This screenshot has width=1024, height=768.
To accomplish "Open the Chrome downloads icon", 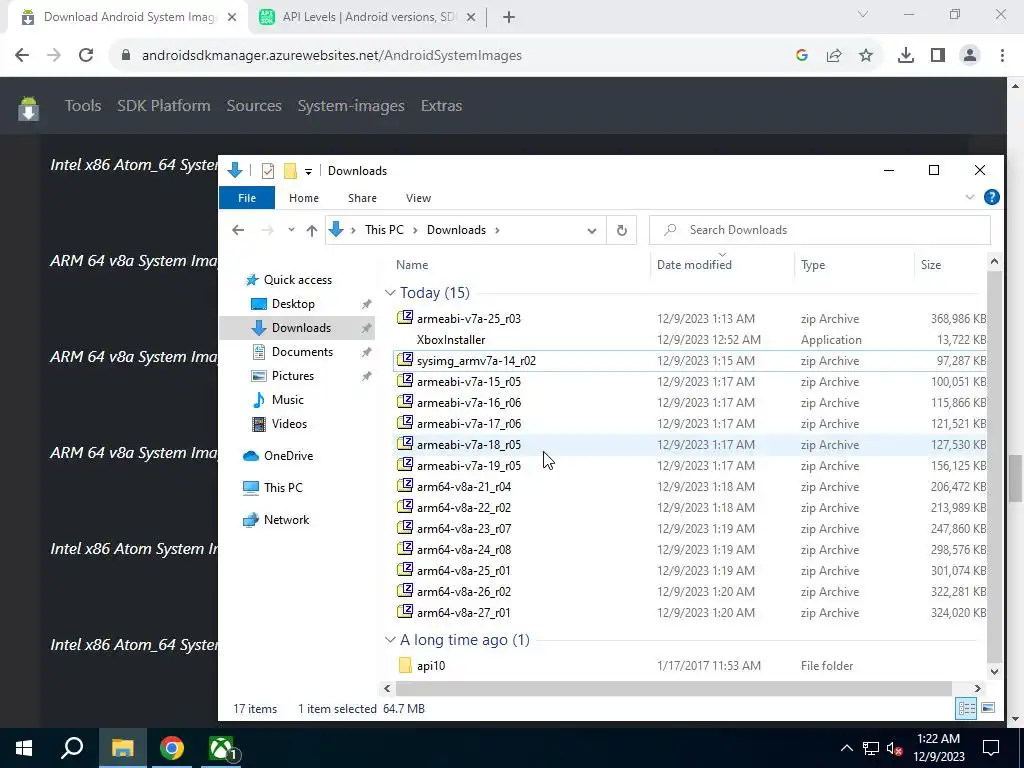I will click(906, 56).
